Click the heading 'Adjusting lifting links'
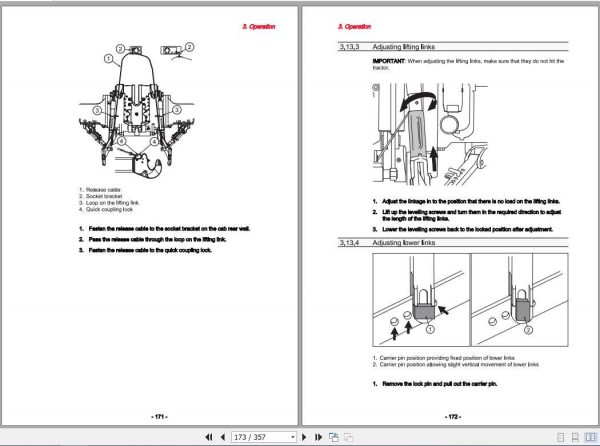Image resolution: width=600 pixels, height=446 pixels. tap(404, 47)
